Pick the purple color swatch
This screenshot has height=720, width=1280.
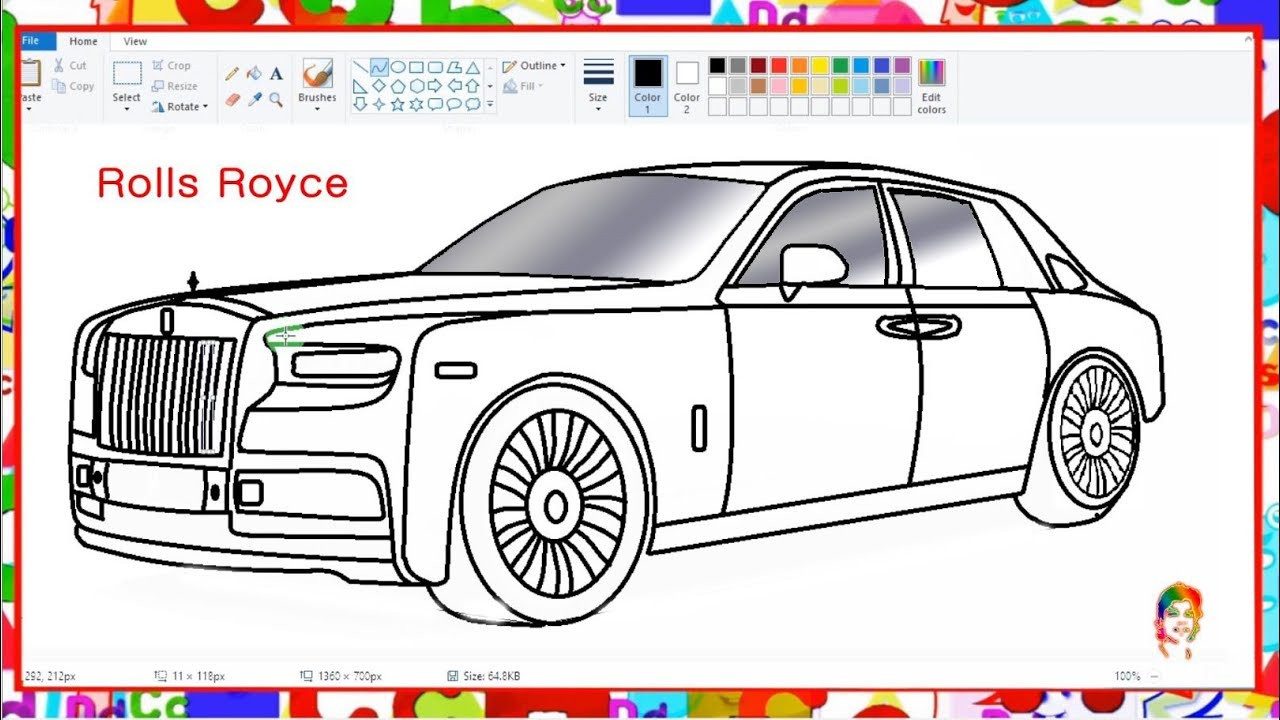point(902,65)
